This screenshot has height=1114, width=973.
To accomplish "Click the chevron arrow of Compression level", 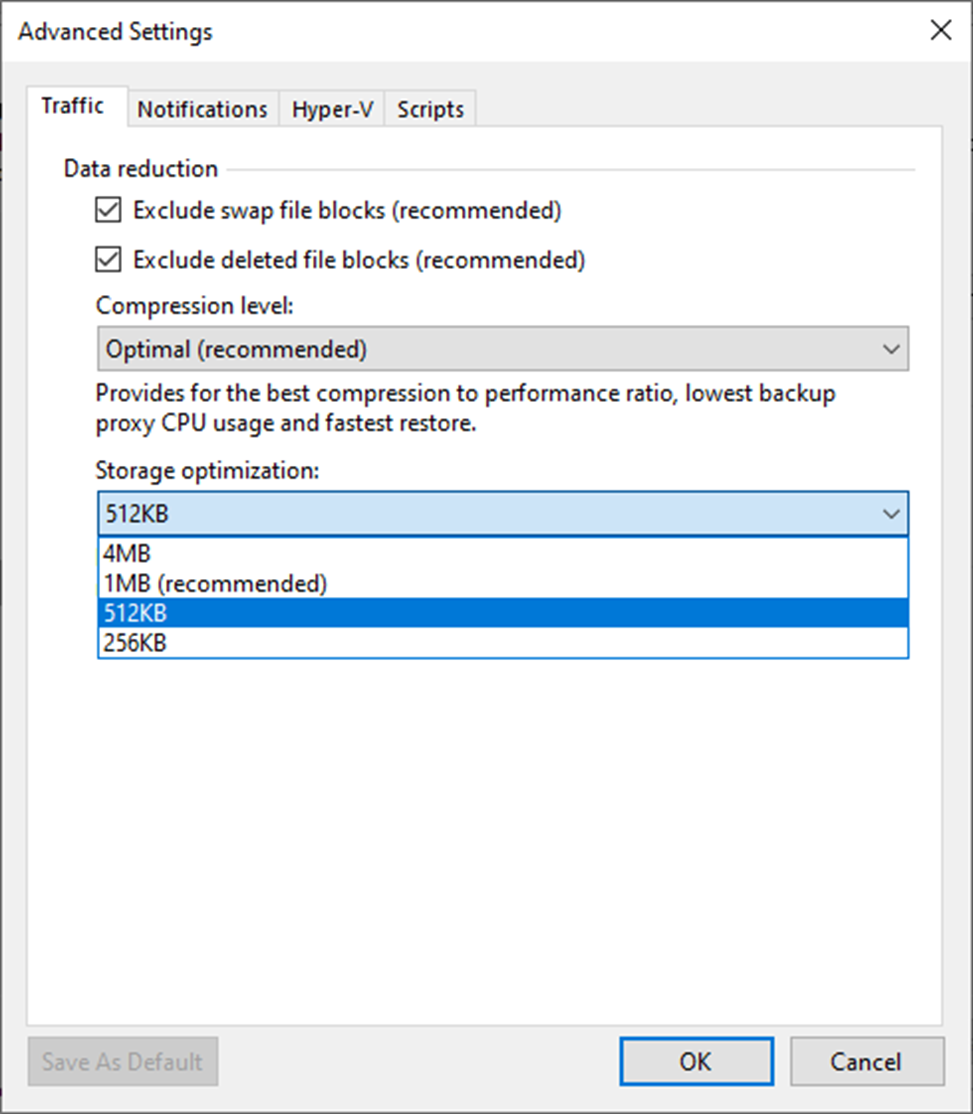I will tap(890, 350).
